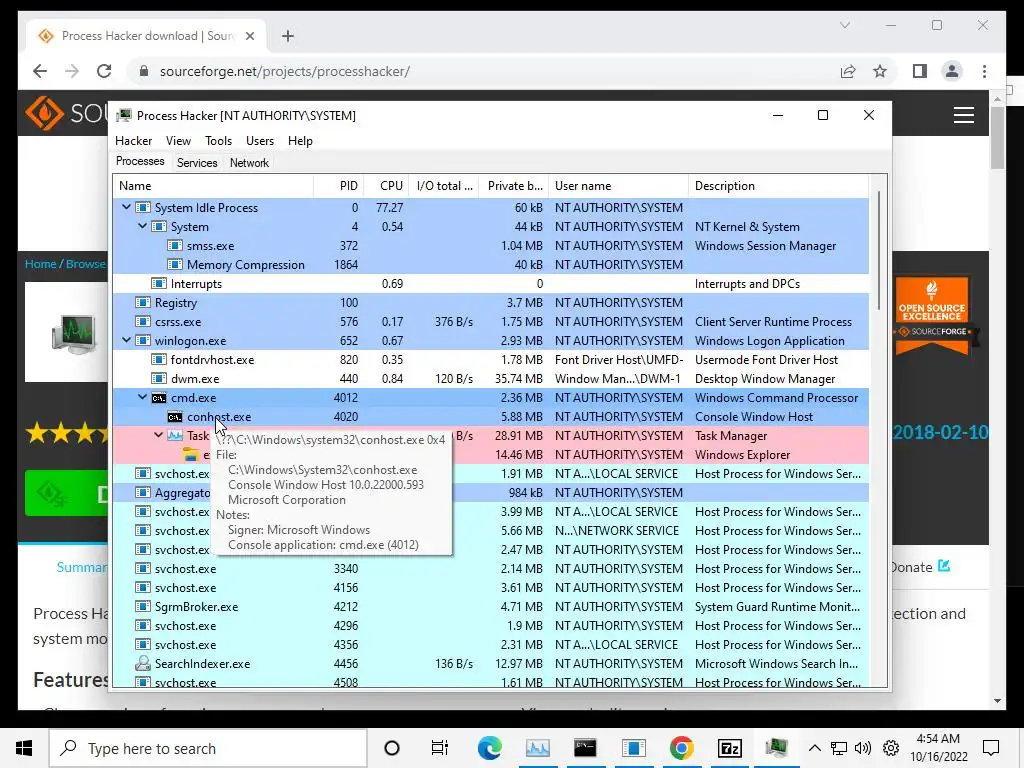The height and width of the screenshot is (768, 1024).
Task: Open 7-Zip from the taskbar
Action: [729, 748]
